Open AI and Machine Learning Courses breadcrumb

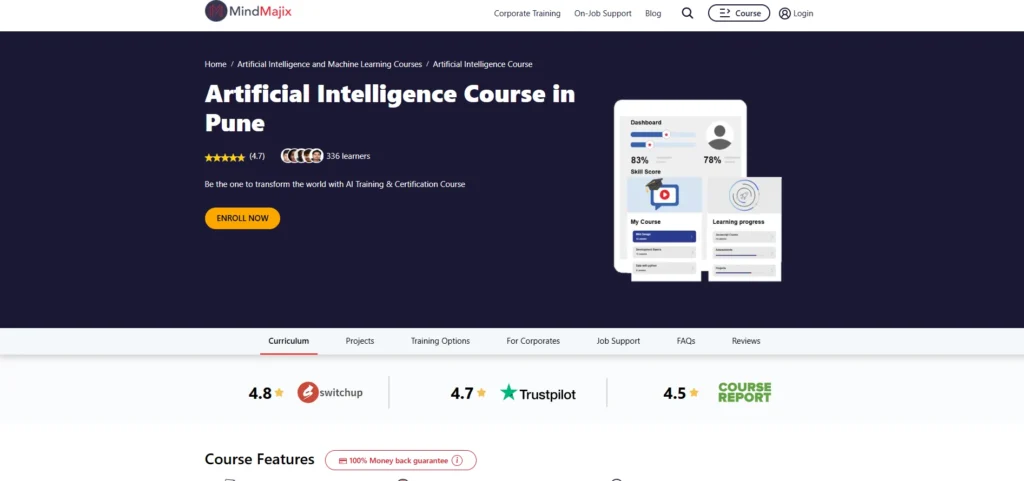329,64
